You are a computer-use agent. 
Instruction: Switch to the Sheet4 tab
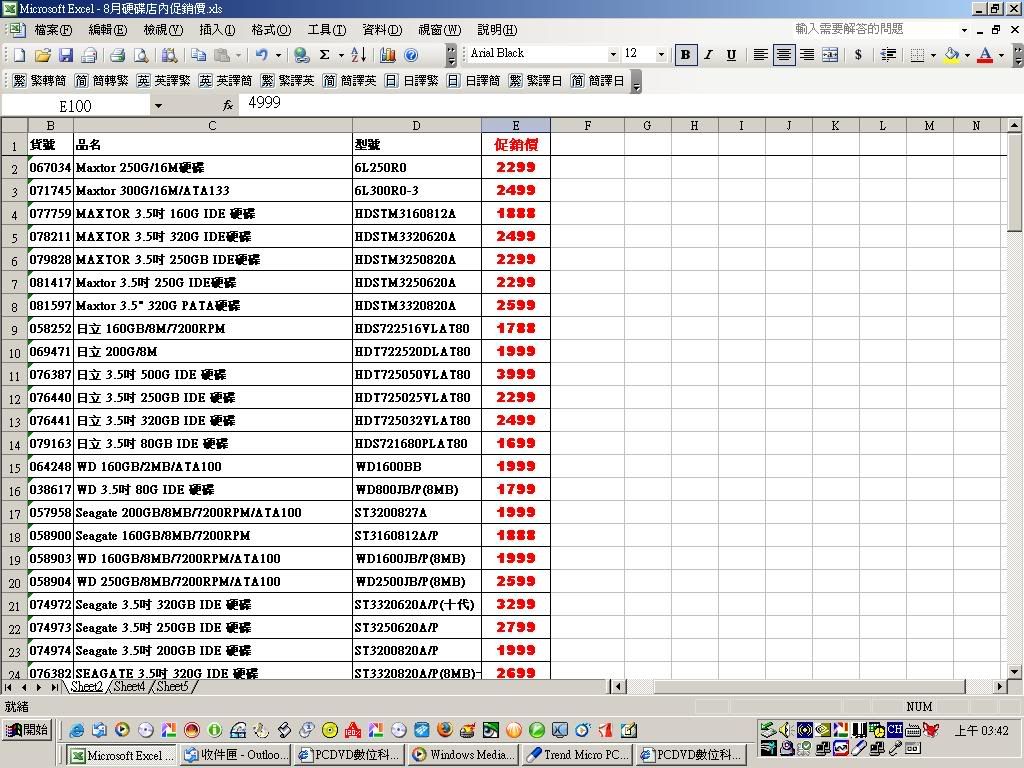(x=129, y=686)
